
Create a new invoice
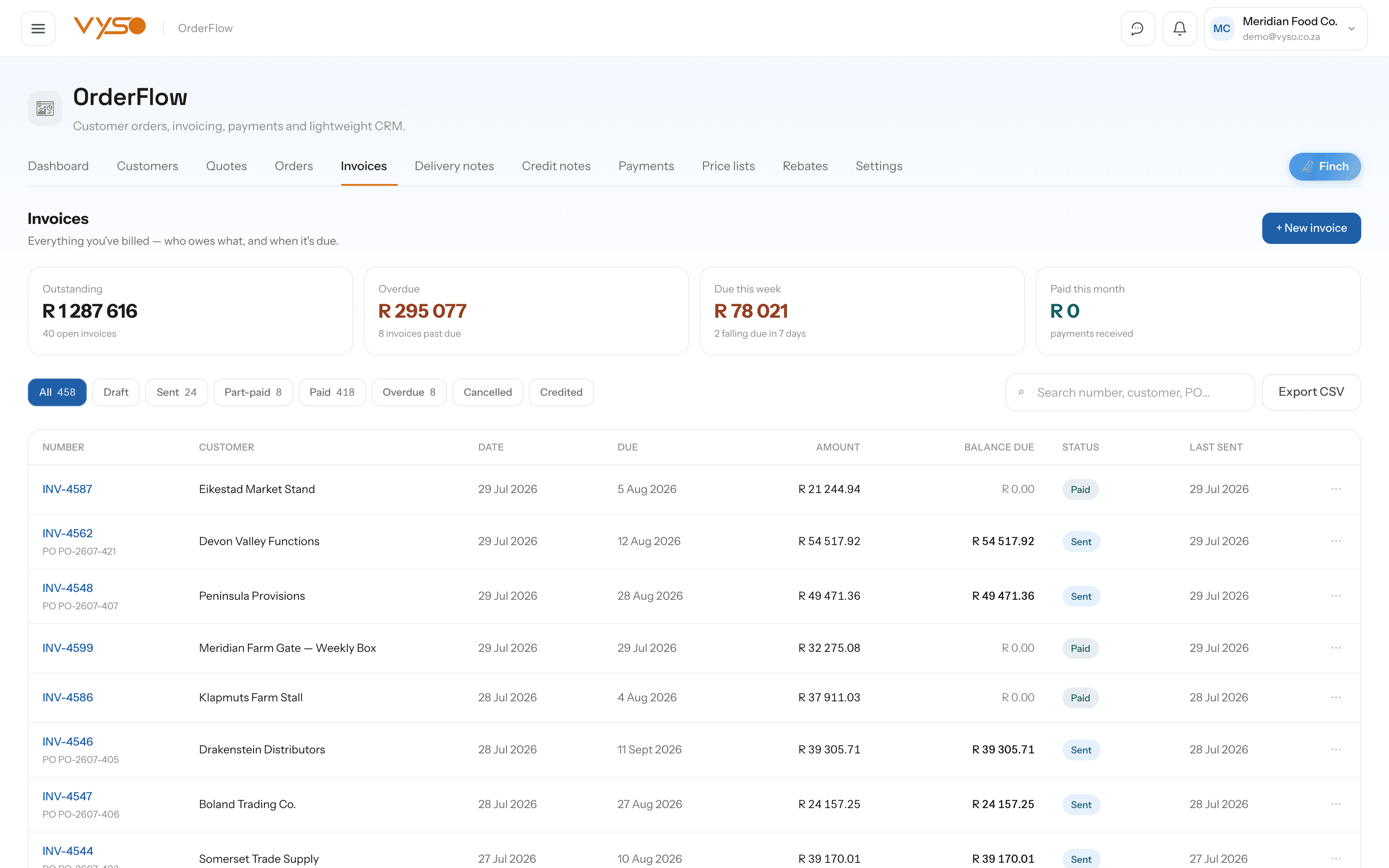[1311, 228]
